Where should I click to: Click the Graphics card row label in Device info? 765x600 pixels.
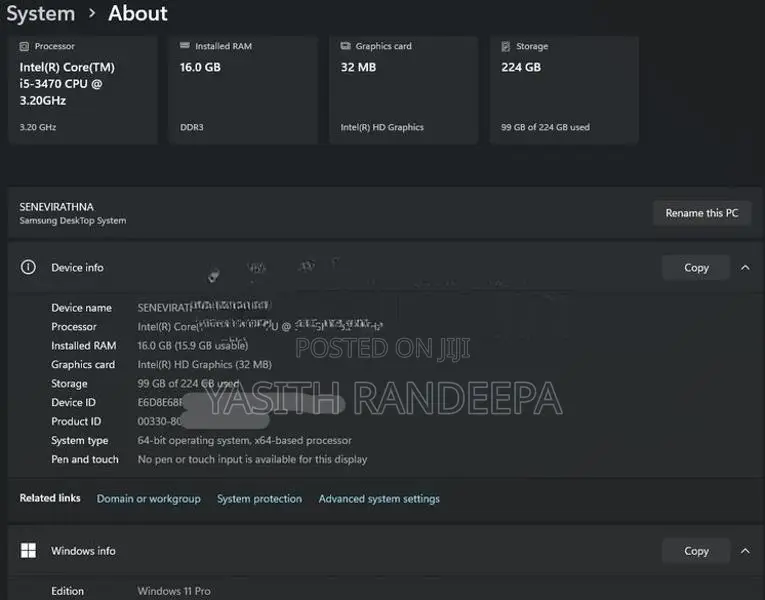click(x=83, y=365)
